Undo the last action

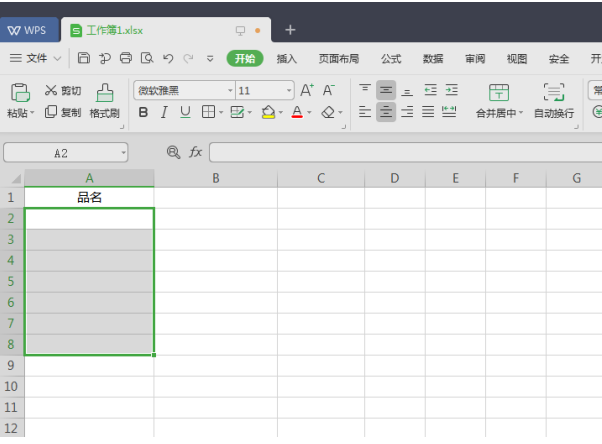pyautogui.click(x=168, y=58)
